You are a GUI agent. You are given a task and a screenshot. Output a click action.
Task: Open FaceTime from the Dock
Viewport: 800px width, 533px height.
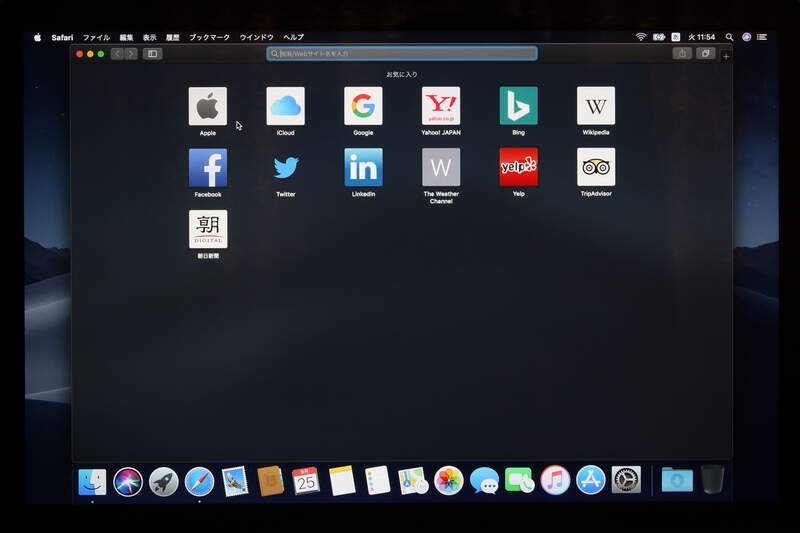click(x=519, y=480)
